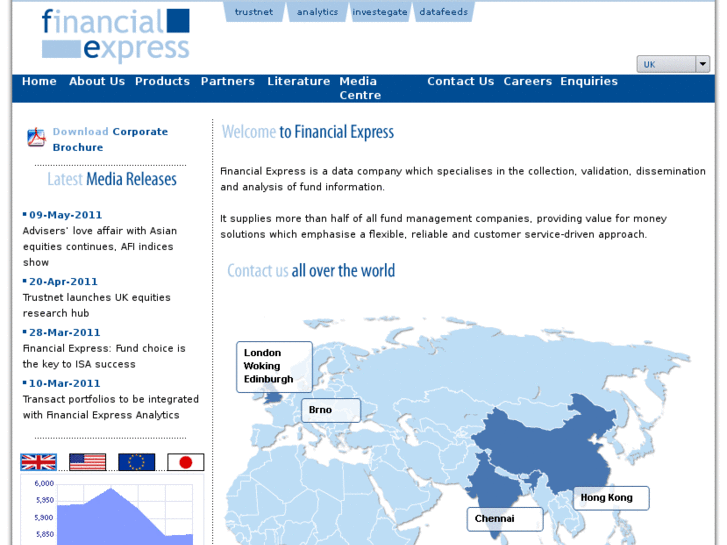The image size is (727, 545).
Task: Open the Partners menu item
Action: tap(228, 81)
